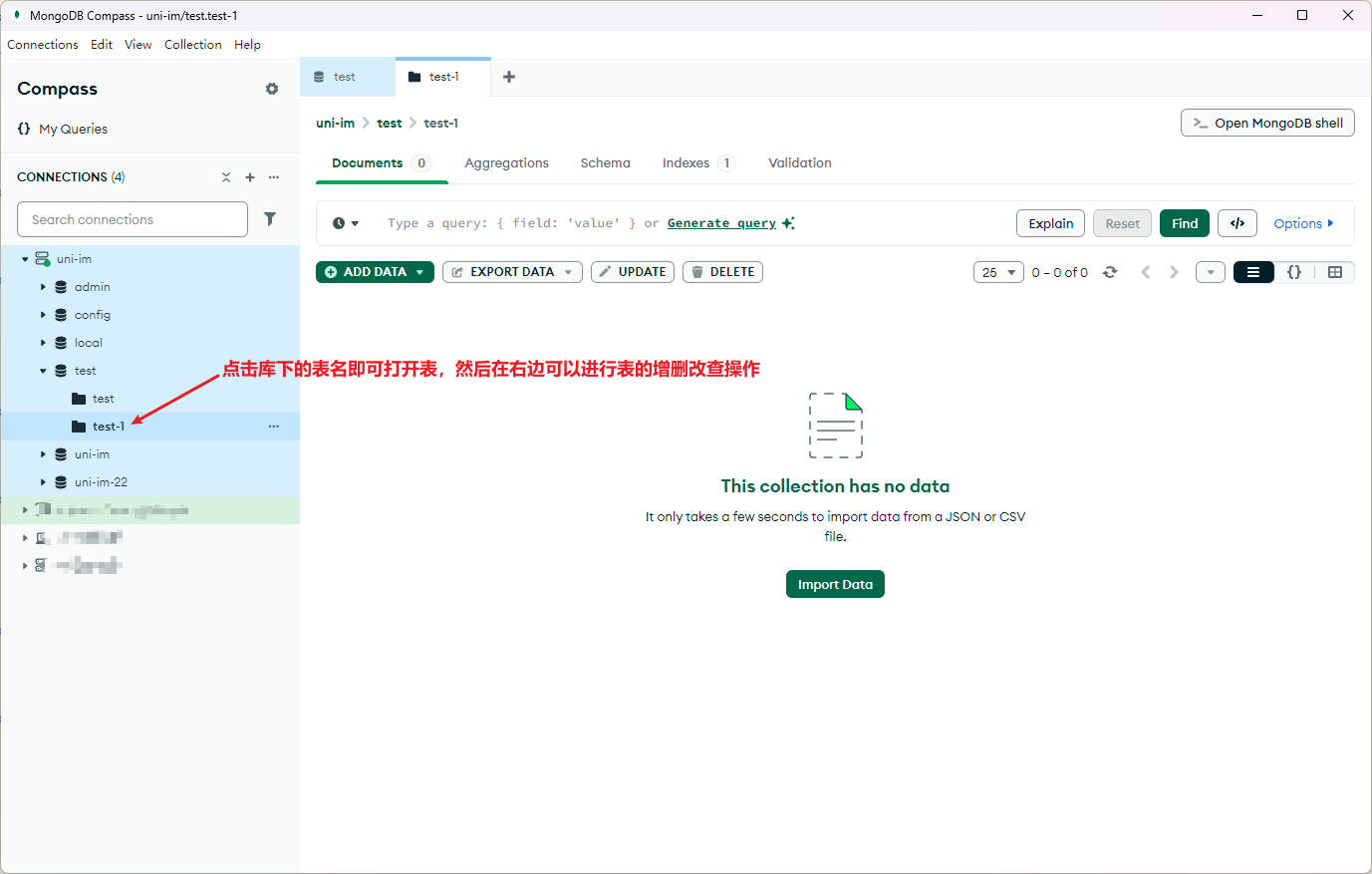Collapse all connections icon
Viewport: 1372px width, 874px height.
226,177
